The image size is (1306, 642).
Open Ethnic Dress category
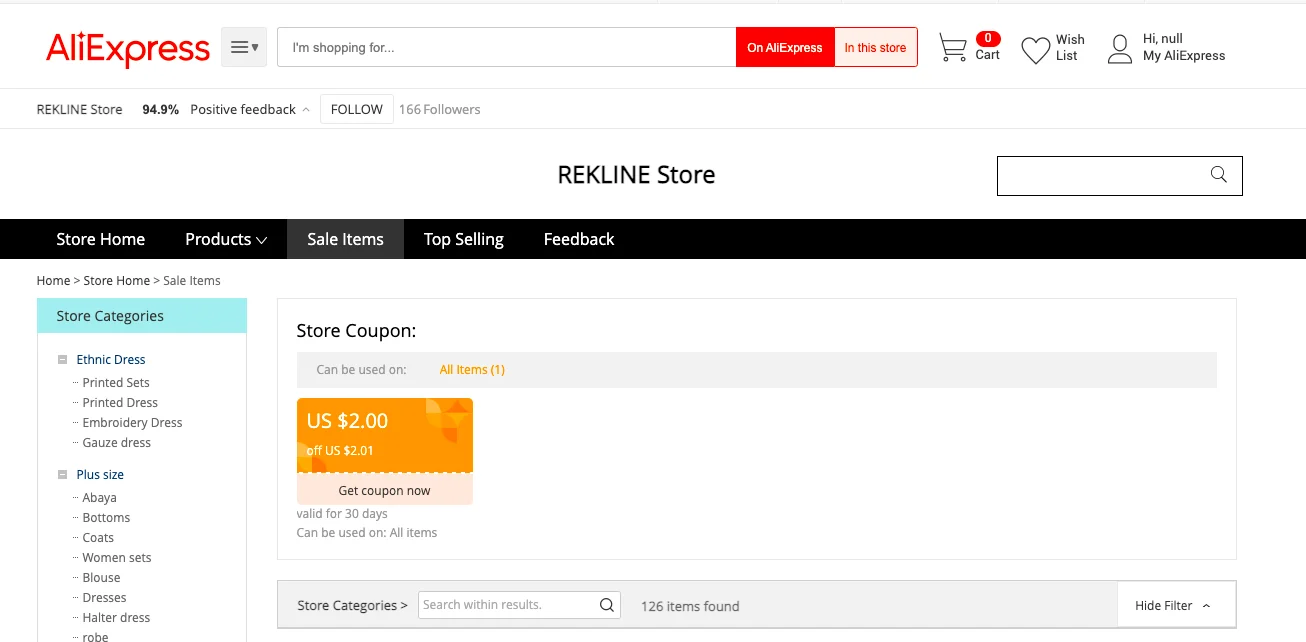(x=111, y=360)
